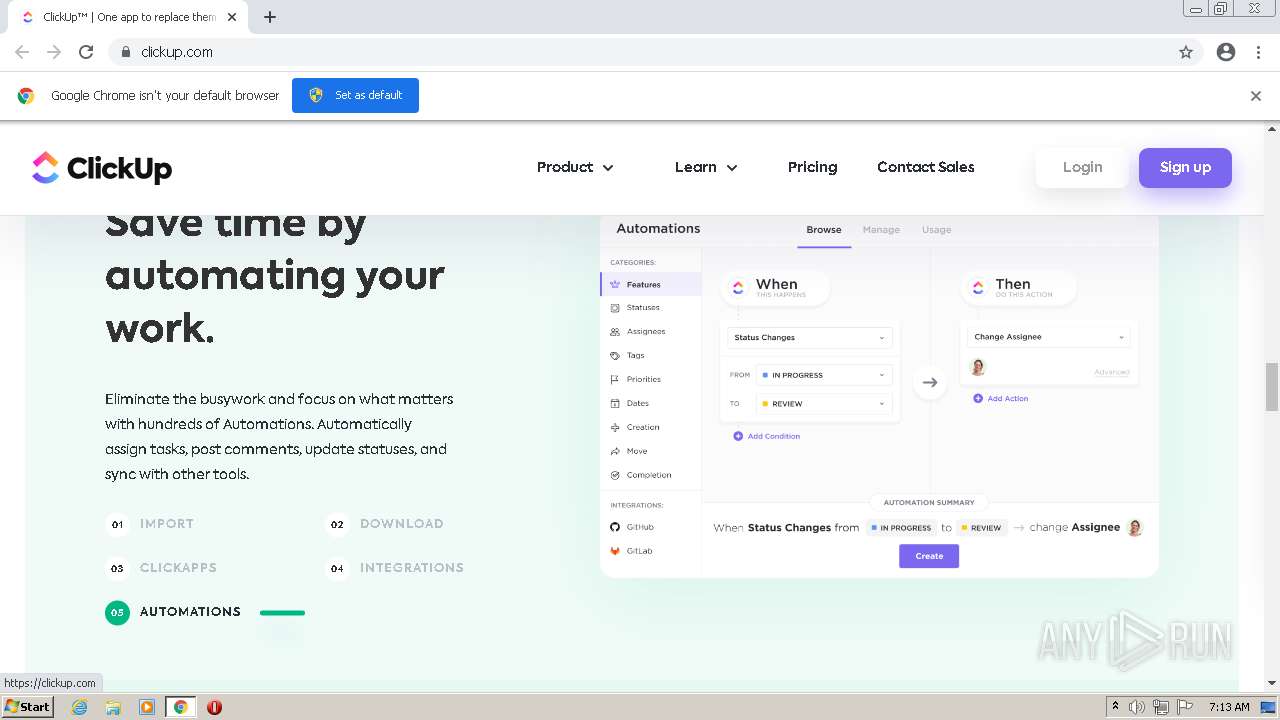Switch to the Usage tab
Screen dimensions: 1280x720
point(936,230)
